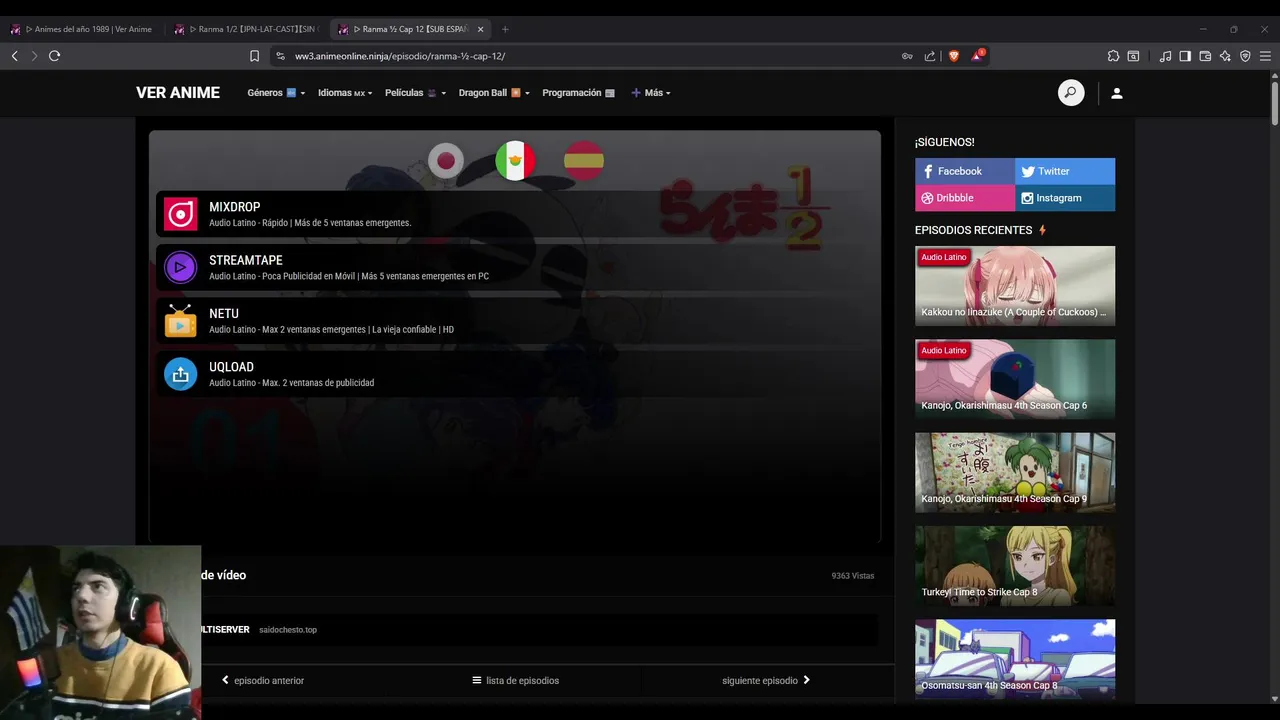Click the password key icon in address bar
1280x720 pixels.
tap(907, 56)
